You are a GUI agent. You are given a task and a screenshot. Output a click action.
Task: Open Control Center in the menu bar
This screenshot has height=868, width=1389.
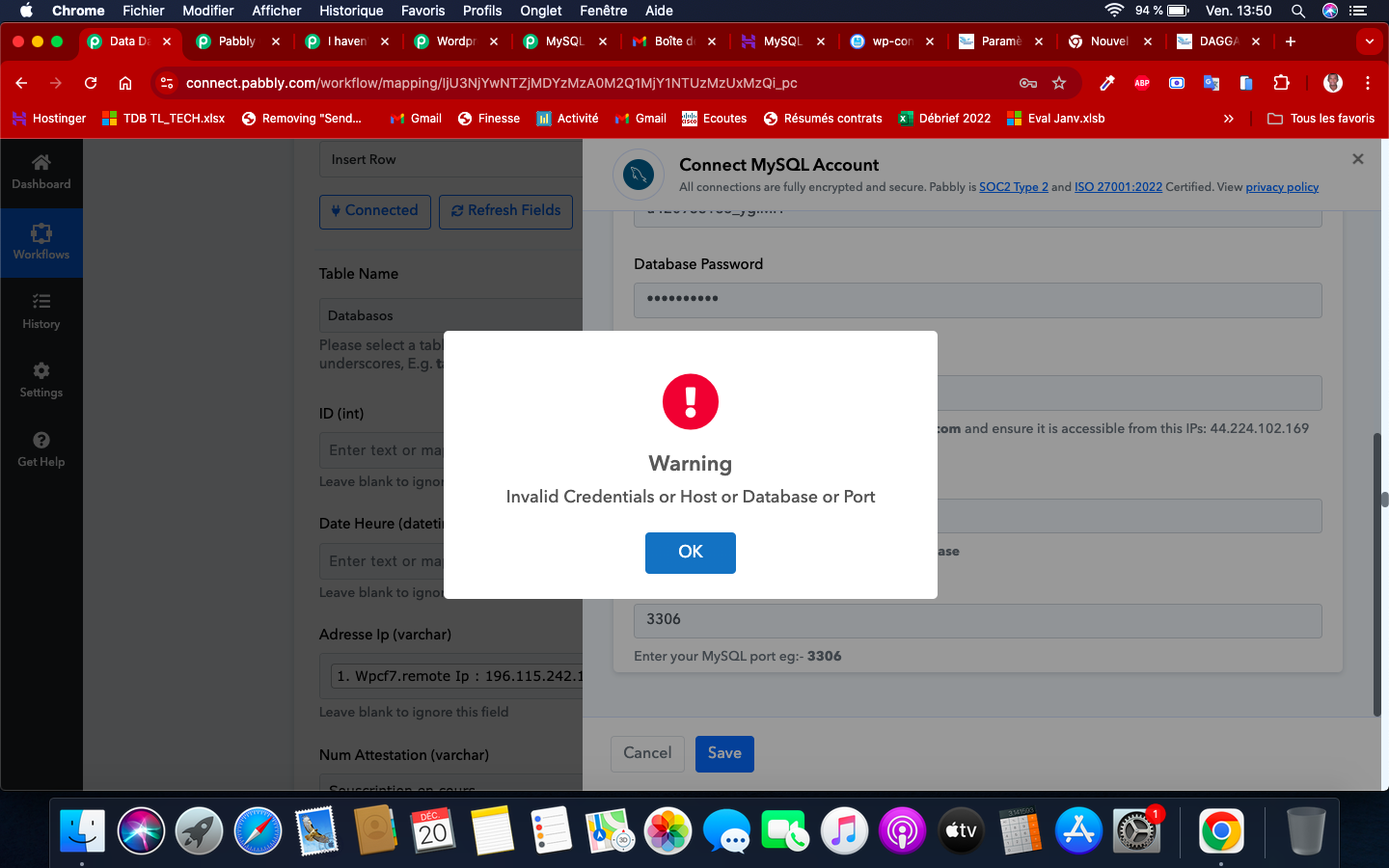point(1358,11)
